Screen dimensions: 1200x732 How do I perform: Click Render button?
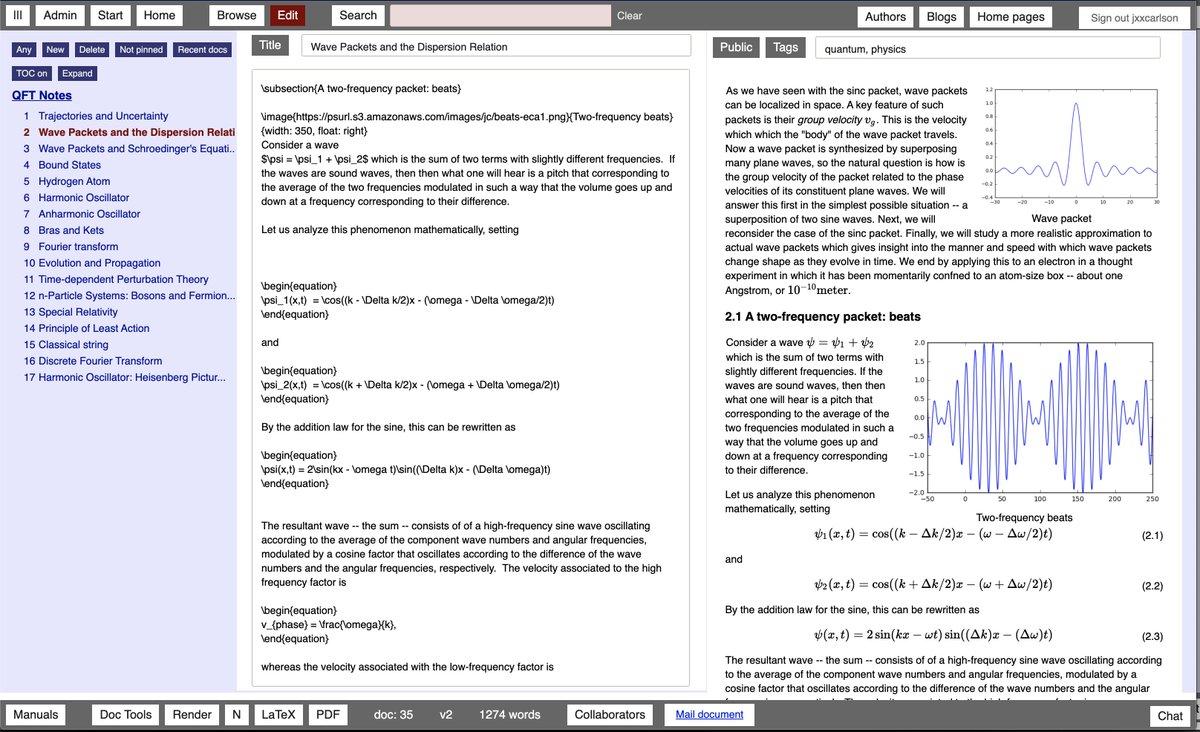click(192, 715)
